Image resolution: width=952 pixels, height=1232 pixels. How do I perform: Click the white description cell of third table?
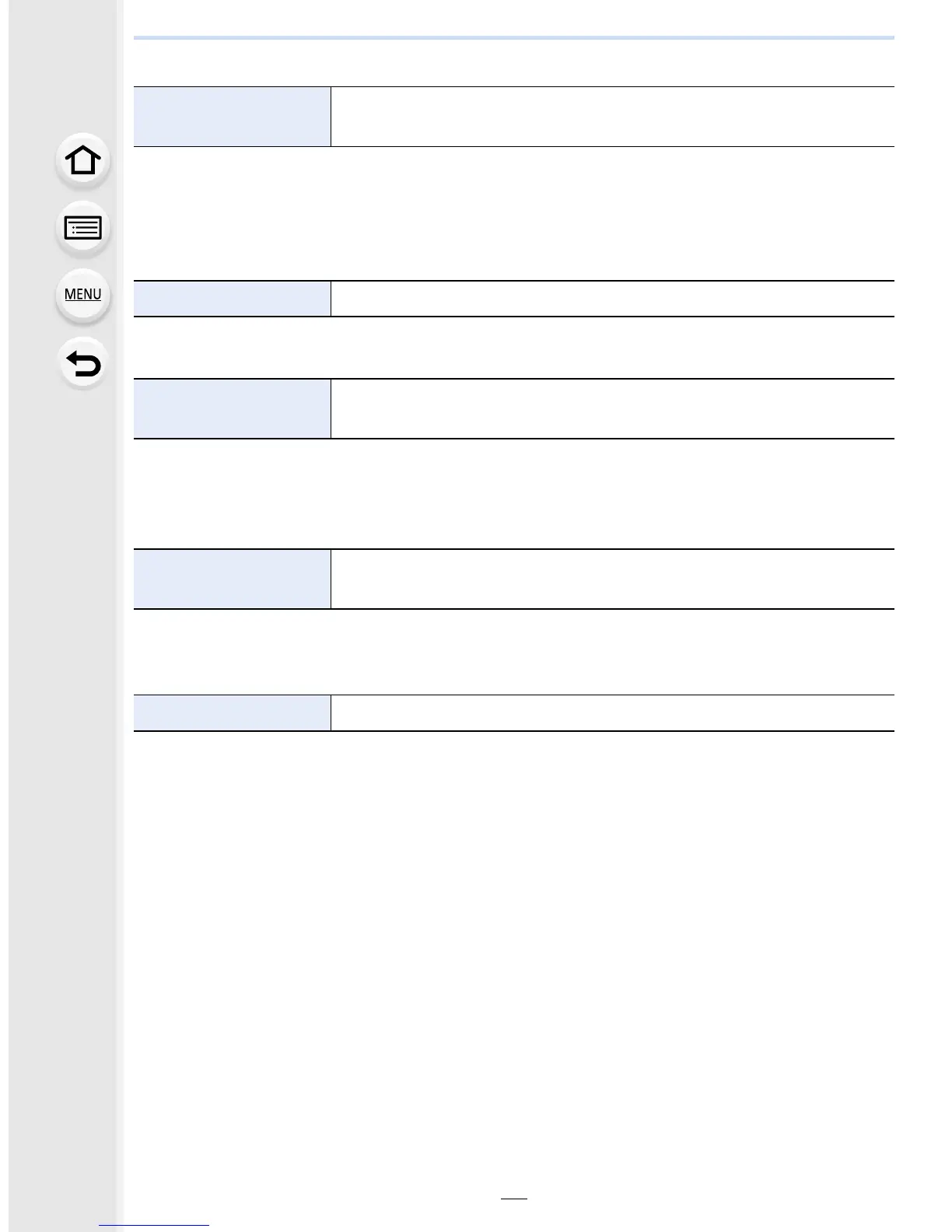tap(613, 408)
